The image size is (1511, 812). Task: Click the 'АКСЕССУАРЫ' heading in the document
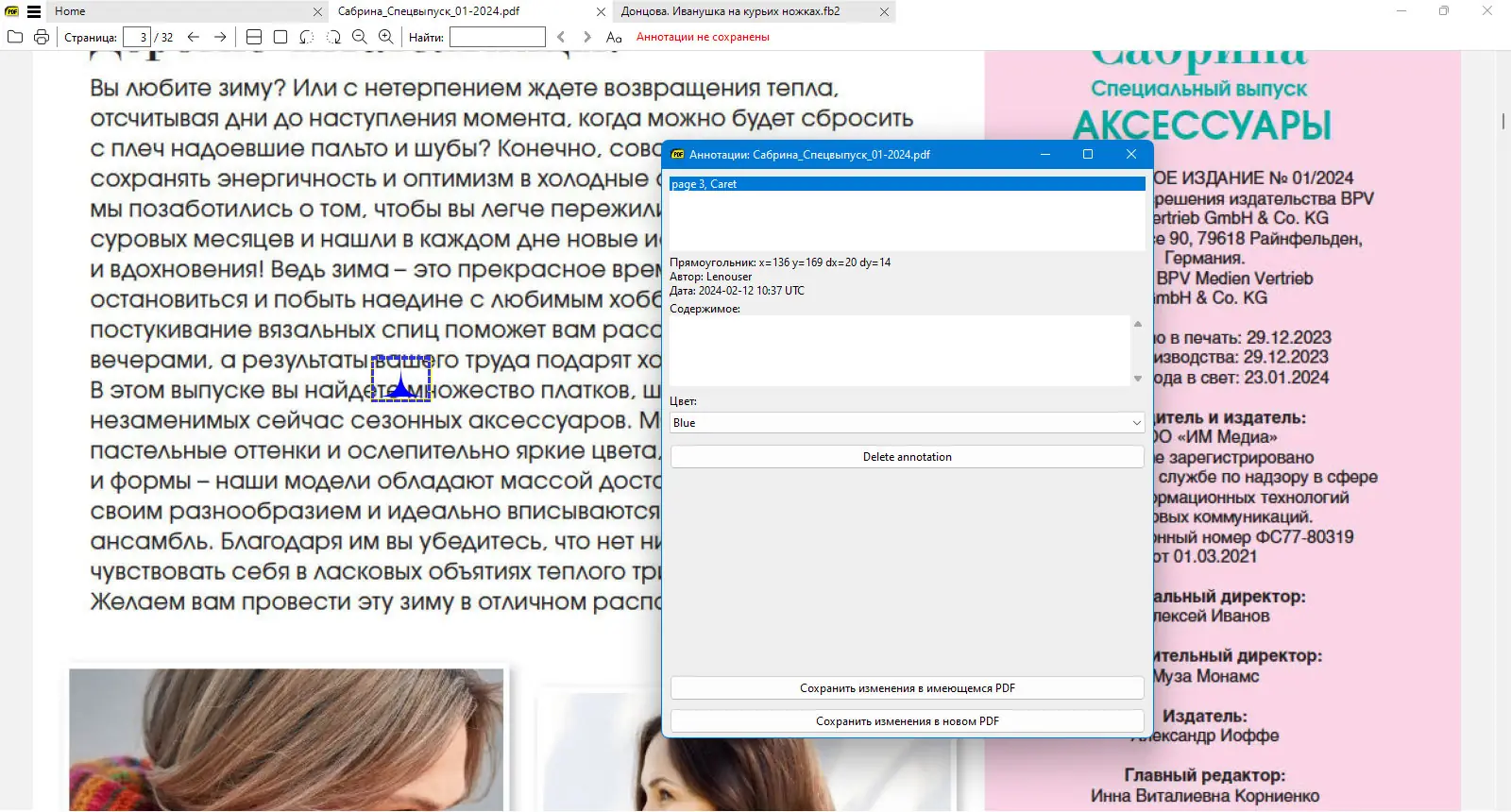coord(1202,126)
